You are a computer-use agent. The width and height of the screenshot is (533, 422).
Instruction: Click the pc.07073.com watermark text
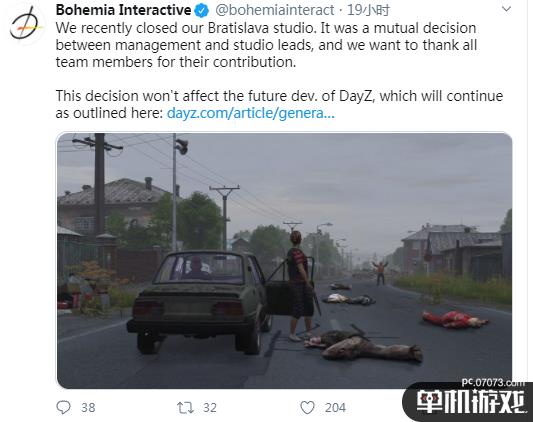pos(493,383)
